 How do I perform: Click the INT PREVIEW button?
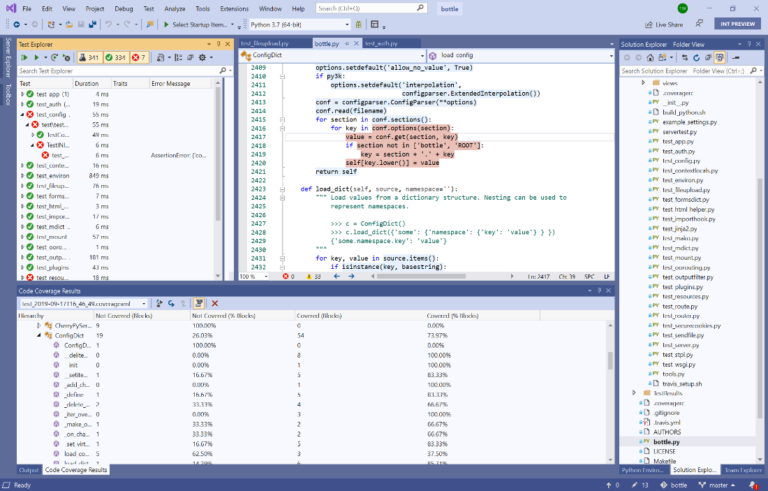(x=736, y=23)
